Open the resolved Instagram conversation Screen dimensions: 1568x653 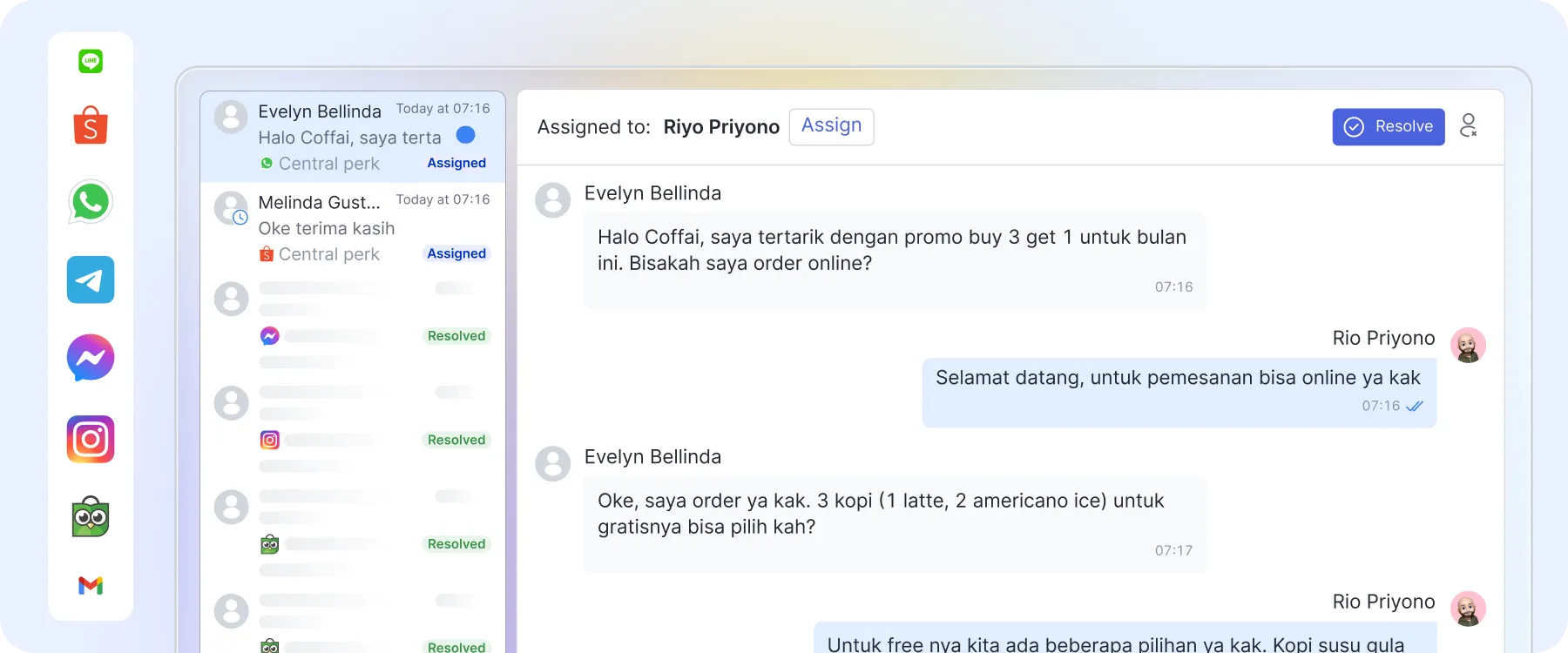pos(353,428)
